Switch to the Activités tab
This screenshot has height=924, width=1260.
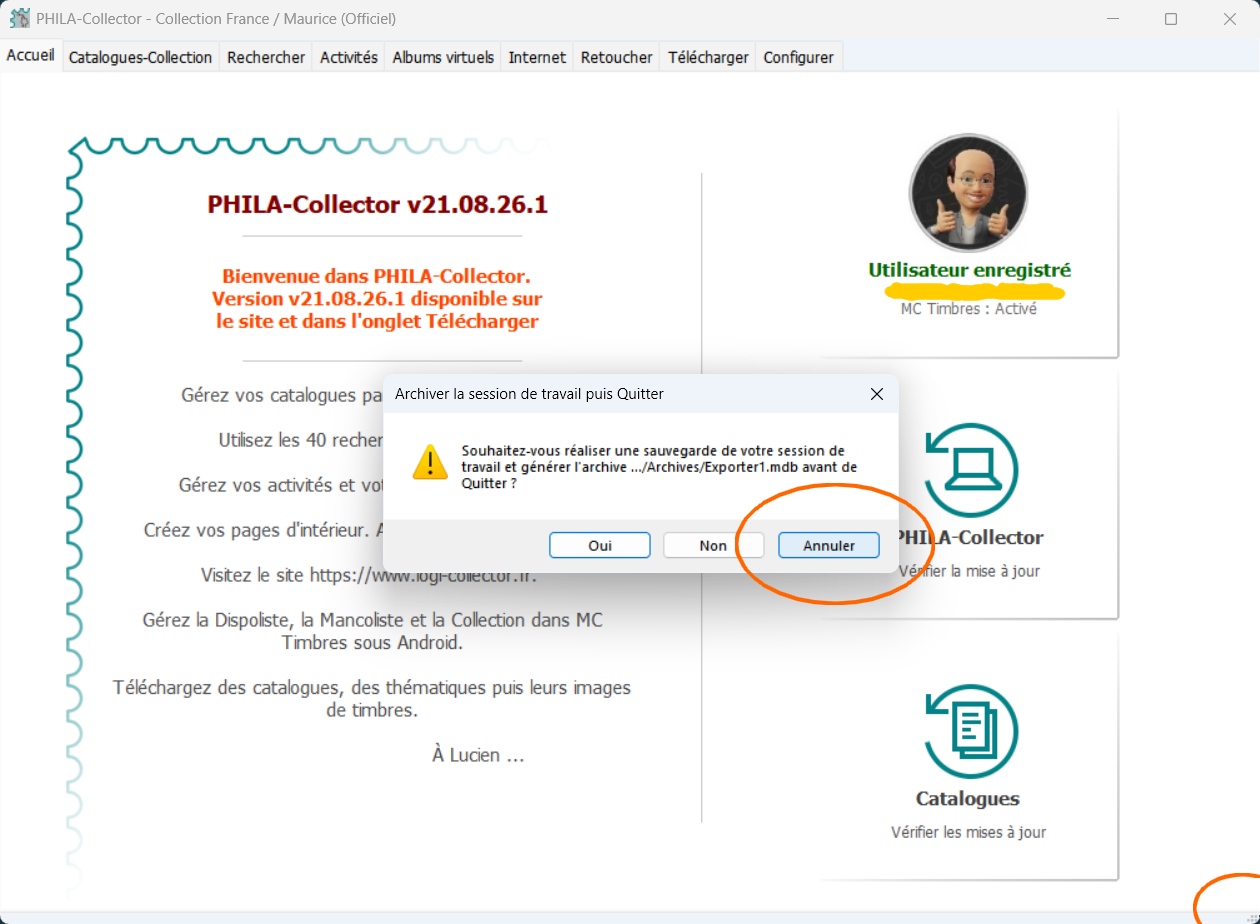coord(349,57)
